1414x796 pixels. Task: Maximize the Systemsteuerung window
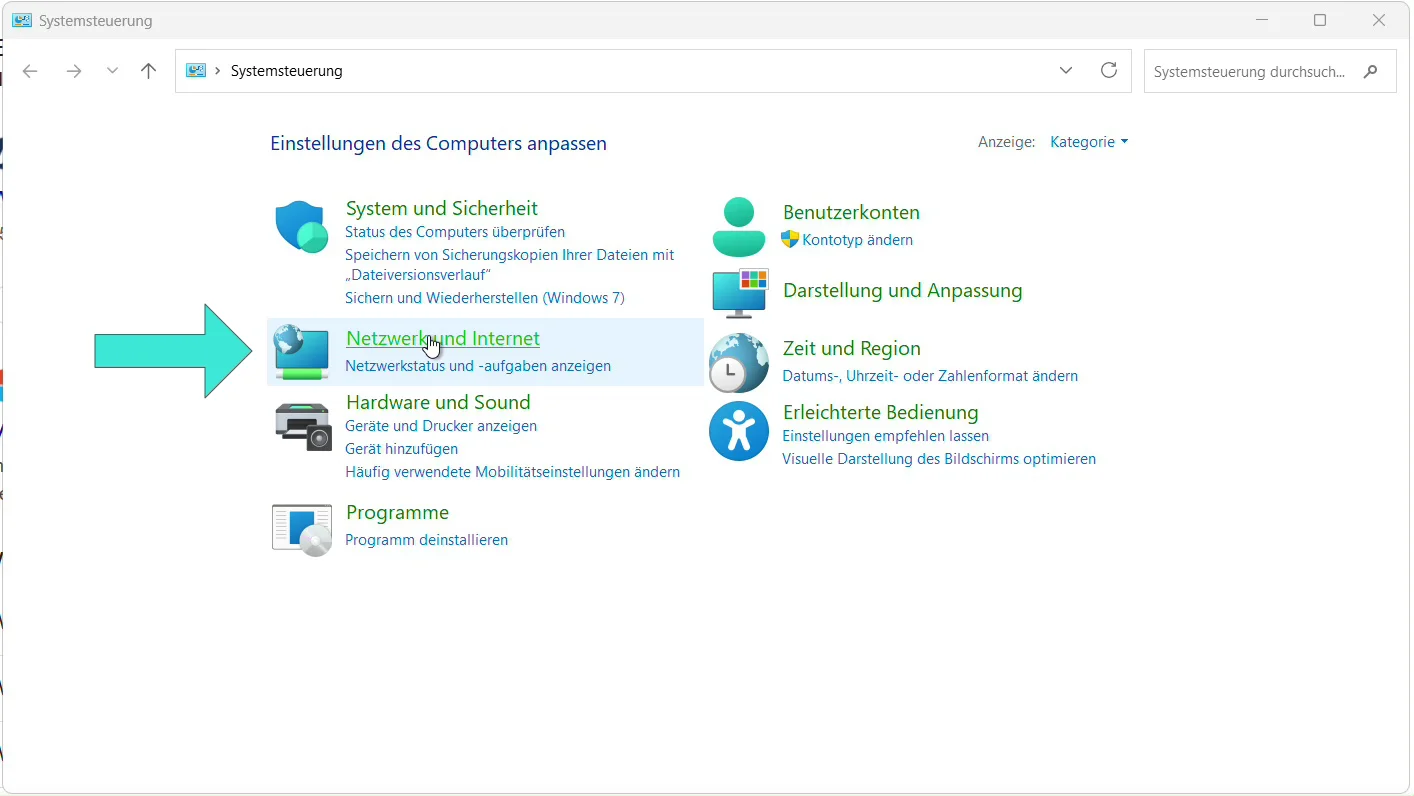(1320, 20)
